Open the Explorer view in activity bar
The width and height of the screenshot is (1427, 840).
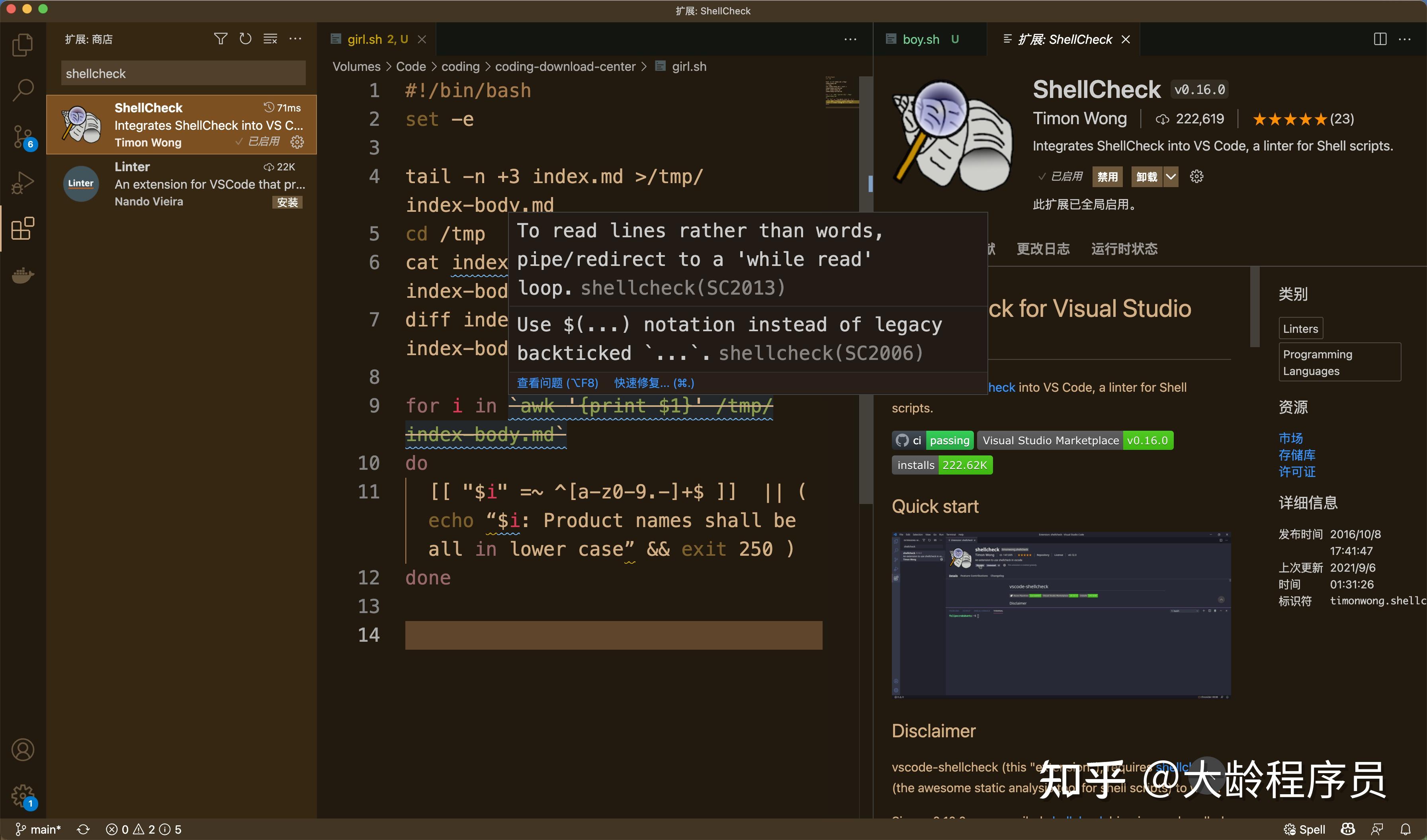tap(23, 45)
